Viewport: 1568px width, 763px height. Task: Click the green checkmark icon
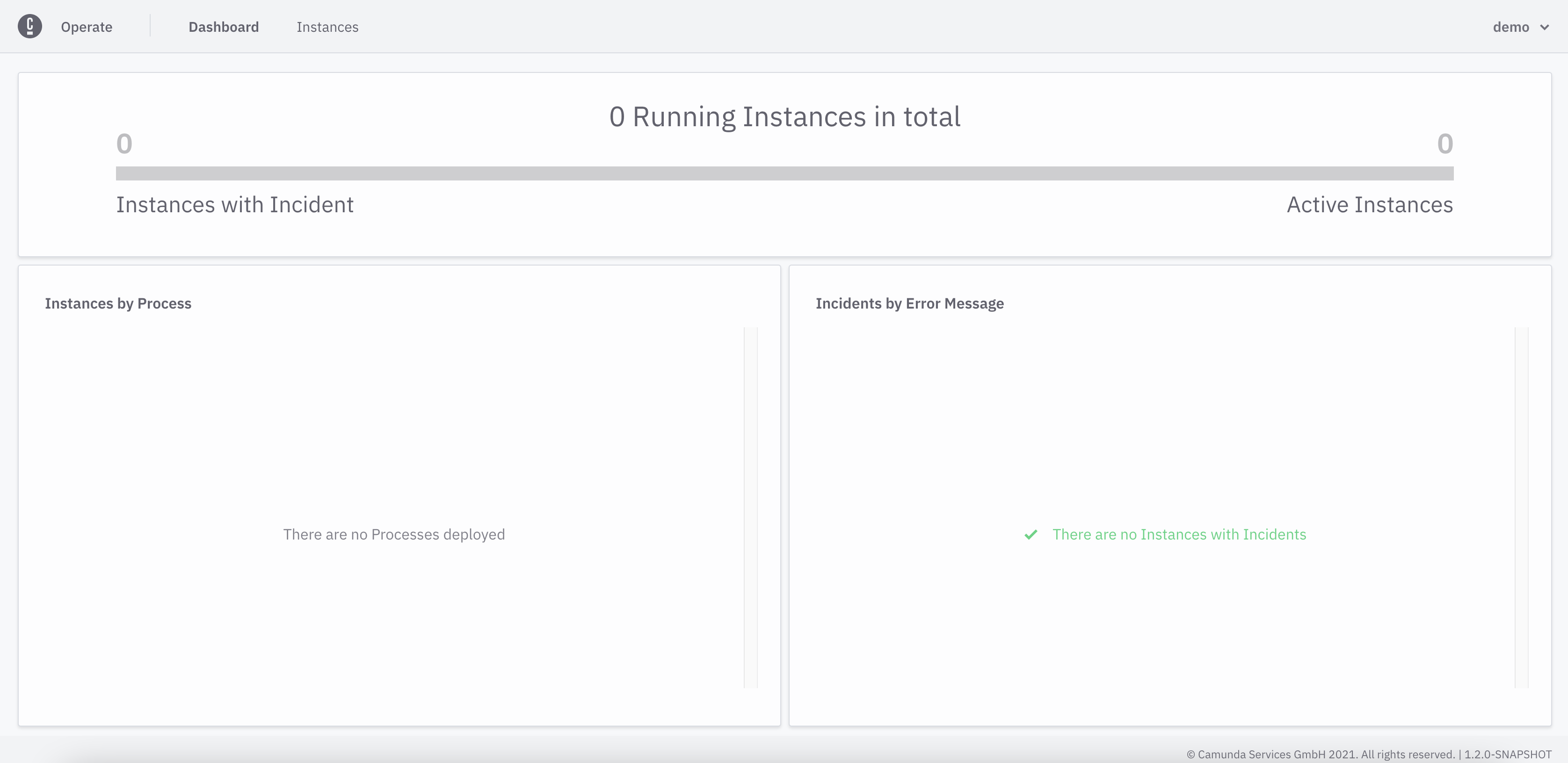1031,535
